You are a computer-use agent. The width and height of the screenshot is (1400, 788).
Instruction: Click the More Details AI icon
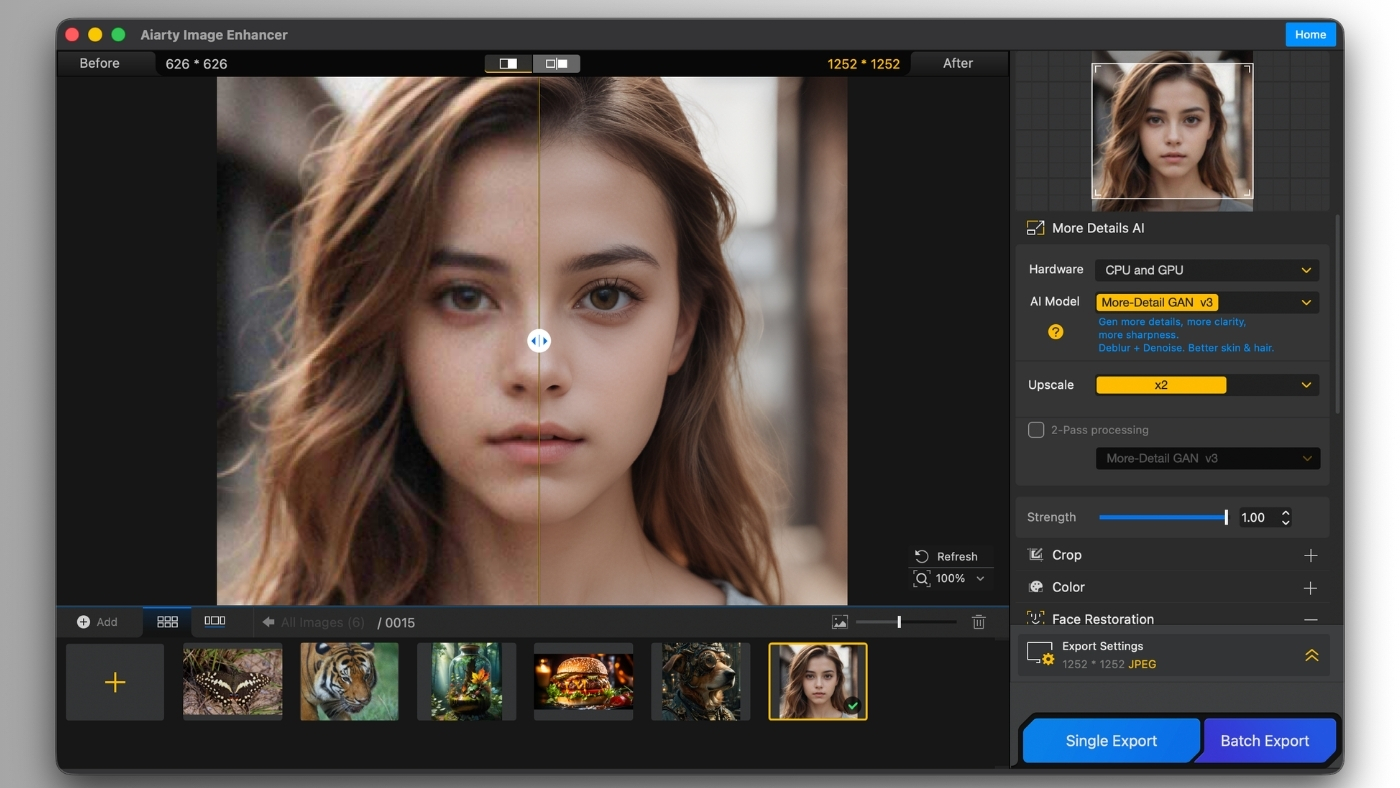click(1035, 228)
